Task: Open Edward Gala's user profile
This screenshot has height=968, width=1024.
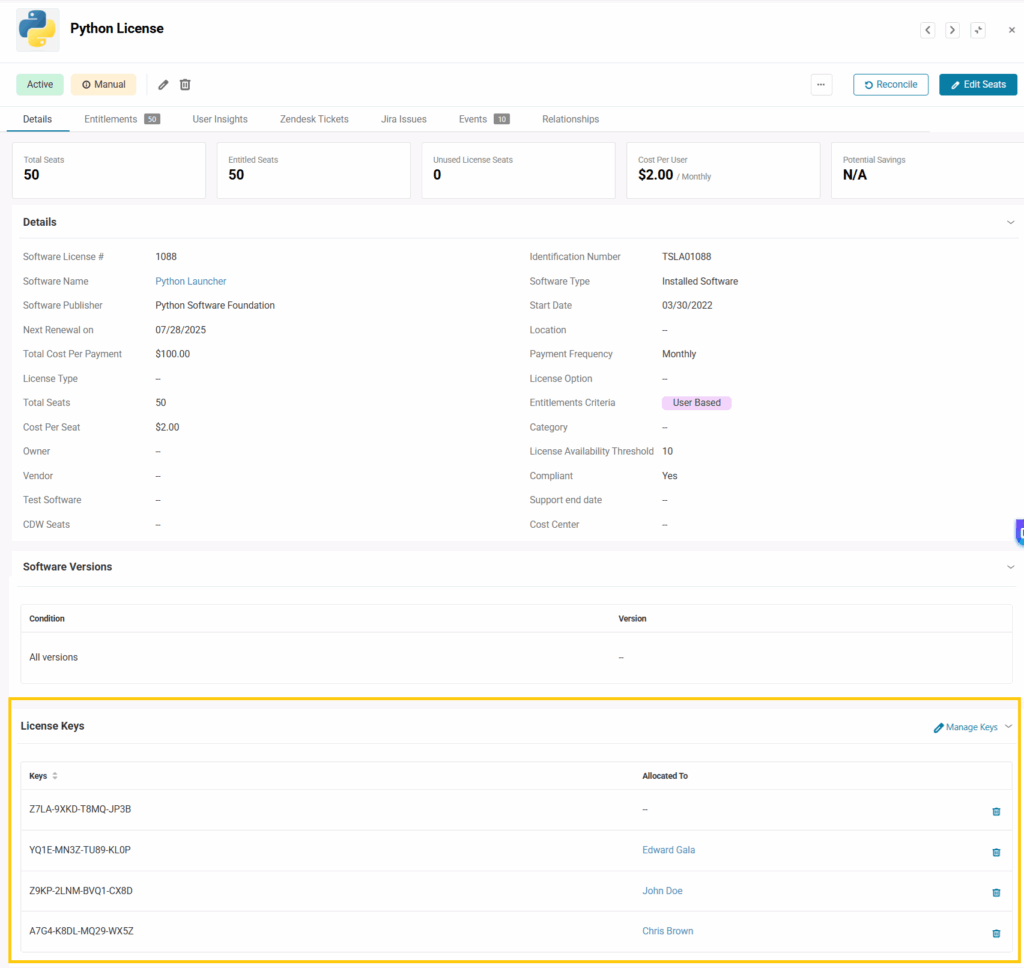Action: tap(668, 850)
